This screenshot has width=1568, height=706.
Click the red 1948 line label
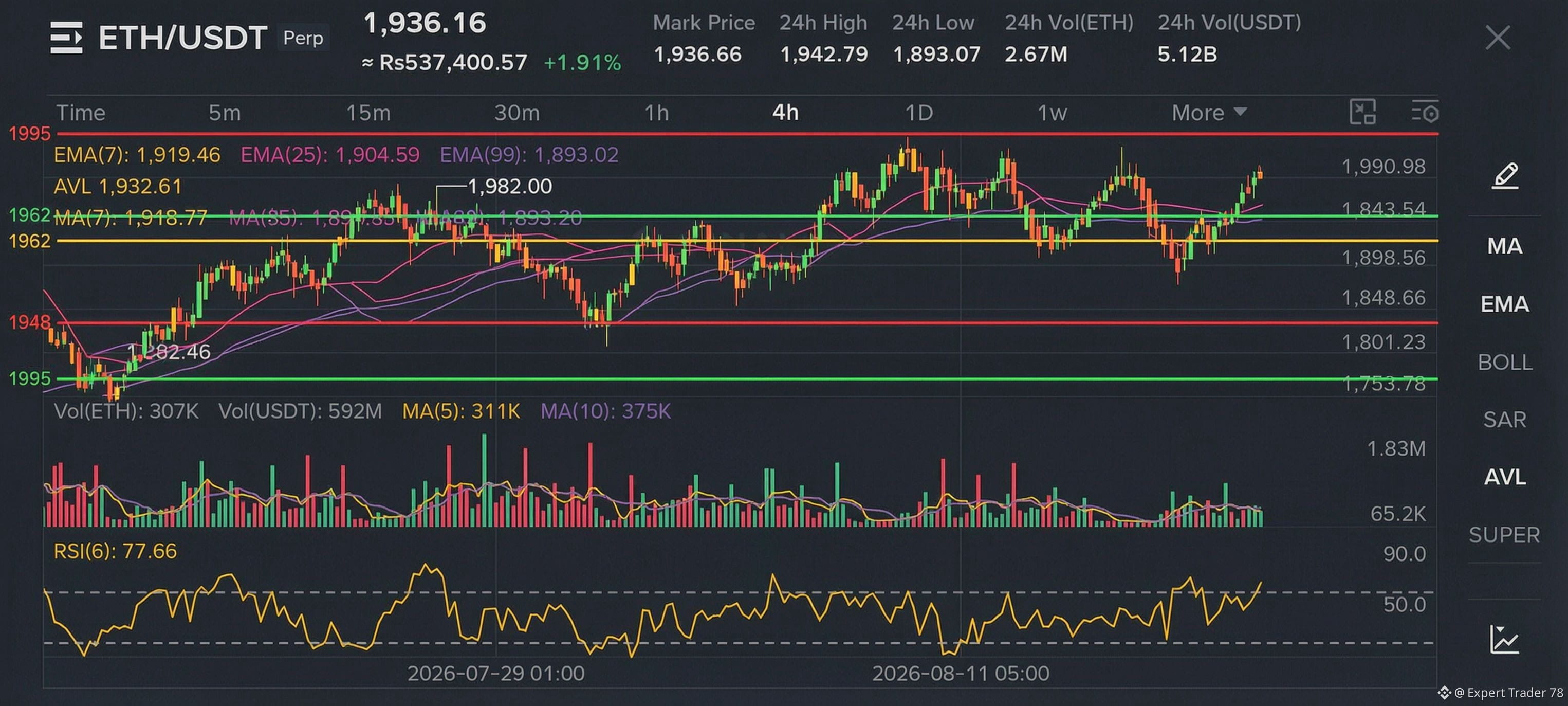(29, 321)
